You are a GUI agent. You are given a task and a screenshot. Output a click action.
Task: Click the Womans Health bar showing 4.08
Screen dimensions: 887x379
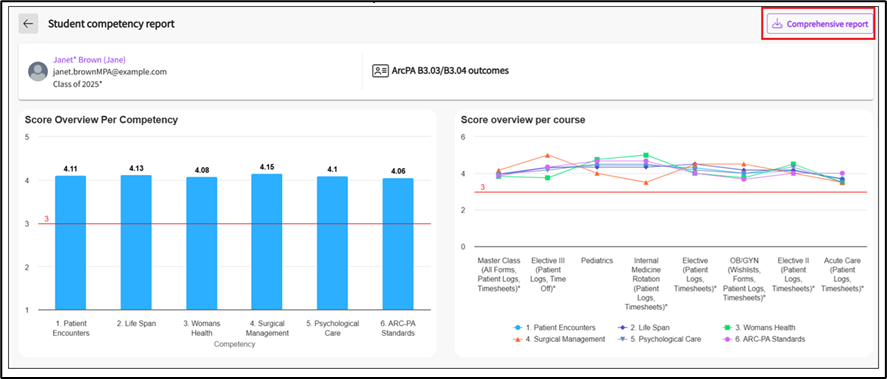tap(201, 244)
